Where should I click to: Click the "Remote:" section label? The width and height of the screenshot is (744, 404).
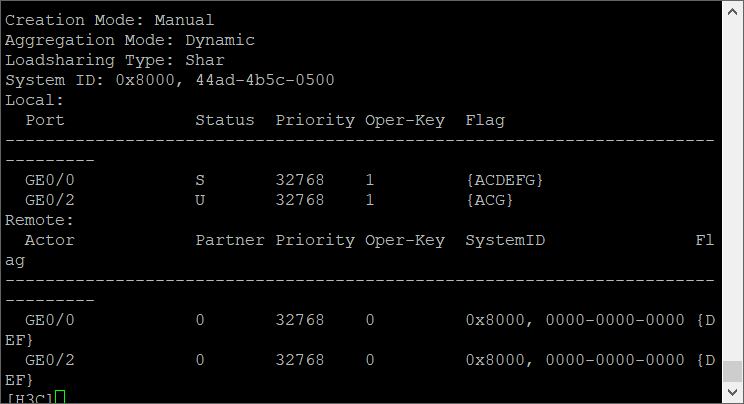point(39,220)
